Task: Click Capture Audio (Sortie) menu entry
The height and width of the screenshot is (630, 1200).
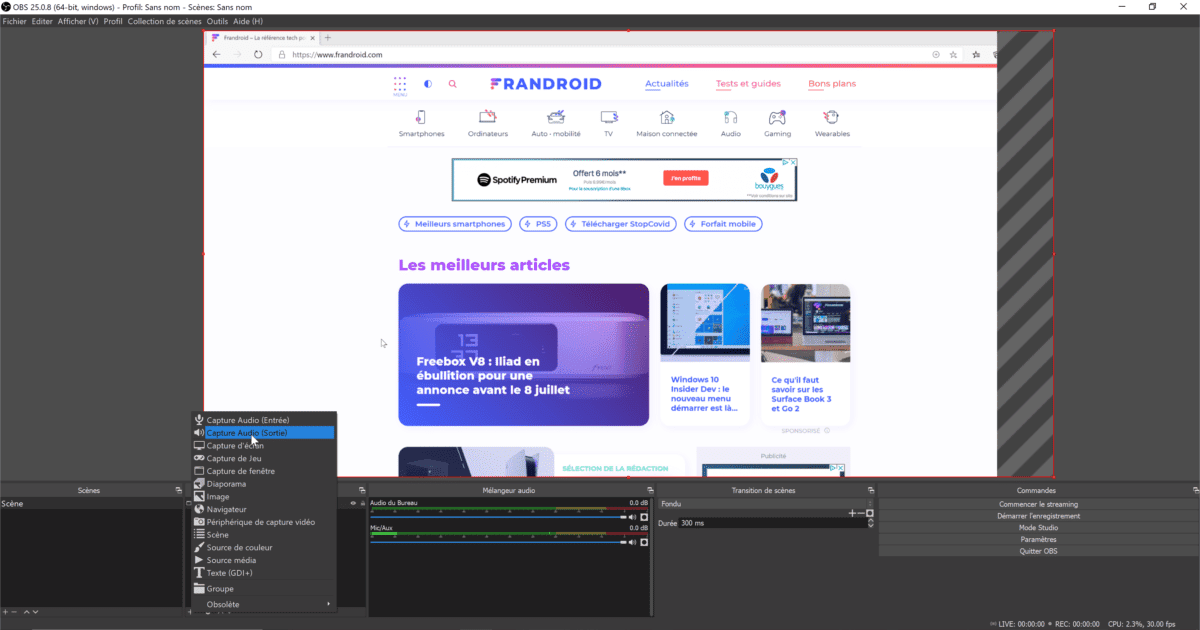Action: (x=246, y=433)
